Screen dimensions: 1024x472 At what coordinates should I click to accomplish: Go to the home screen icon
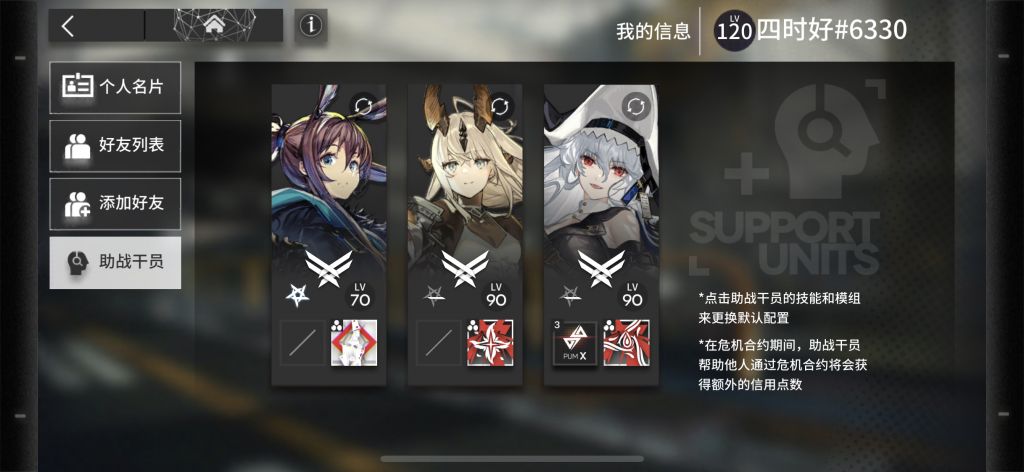coord(214,25)
